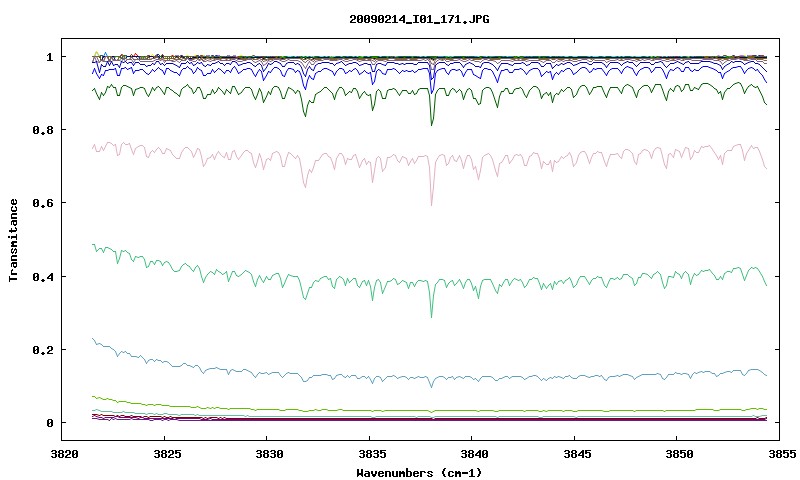Click the y-axis tick label 0
The height and width of the screenshot is (480, 800).
[x=49, y=423]
